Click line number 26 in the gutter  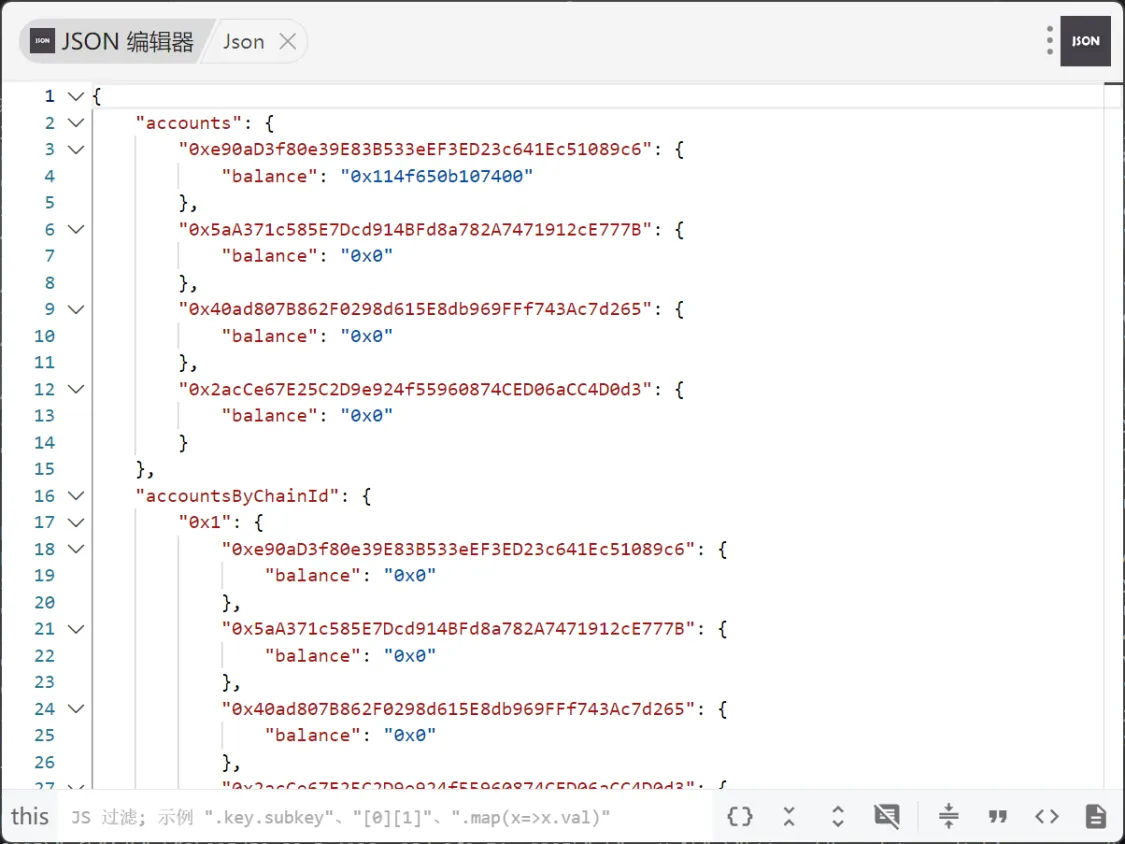pos(44,762)
